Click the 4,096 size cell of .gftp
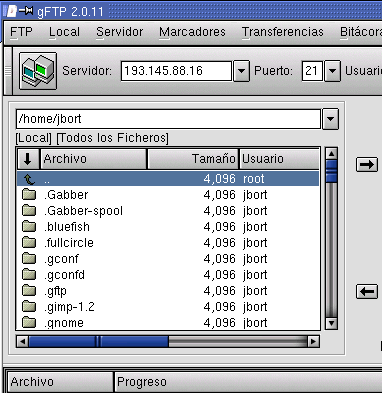 pyautogui.click(x=219, y=291)
